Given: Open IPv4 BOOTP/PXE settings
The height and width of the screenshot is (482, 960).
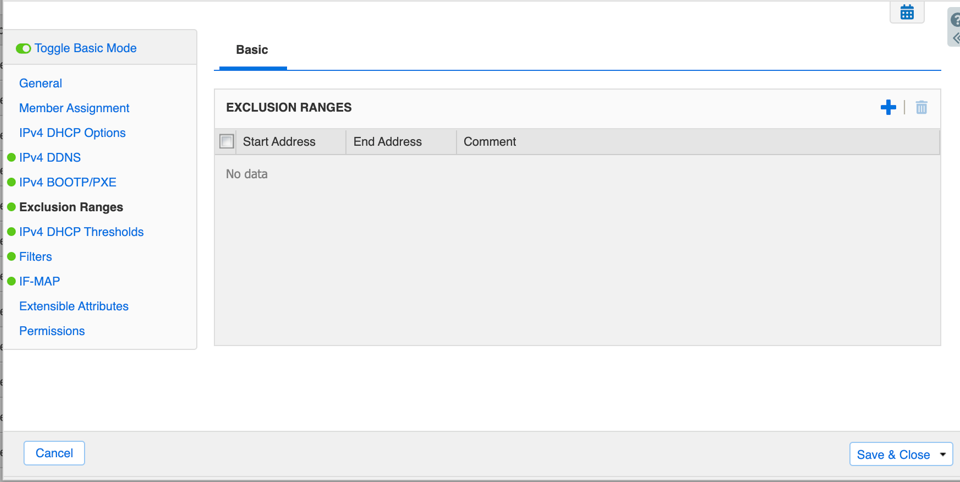Looking at the screenshot, I should [68, 182].
